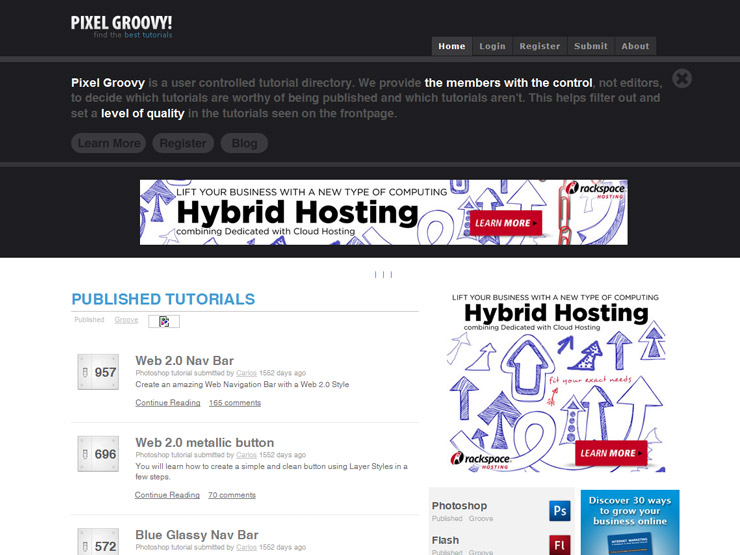Select Published under Photoshop category
Viewport: 740px width, 555px height.
pos(447,519)
